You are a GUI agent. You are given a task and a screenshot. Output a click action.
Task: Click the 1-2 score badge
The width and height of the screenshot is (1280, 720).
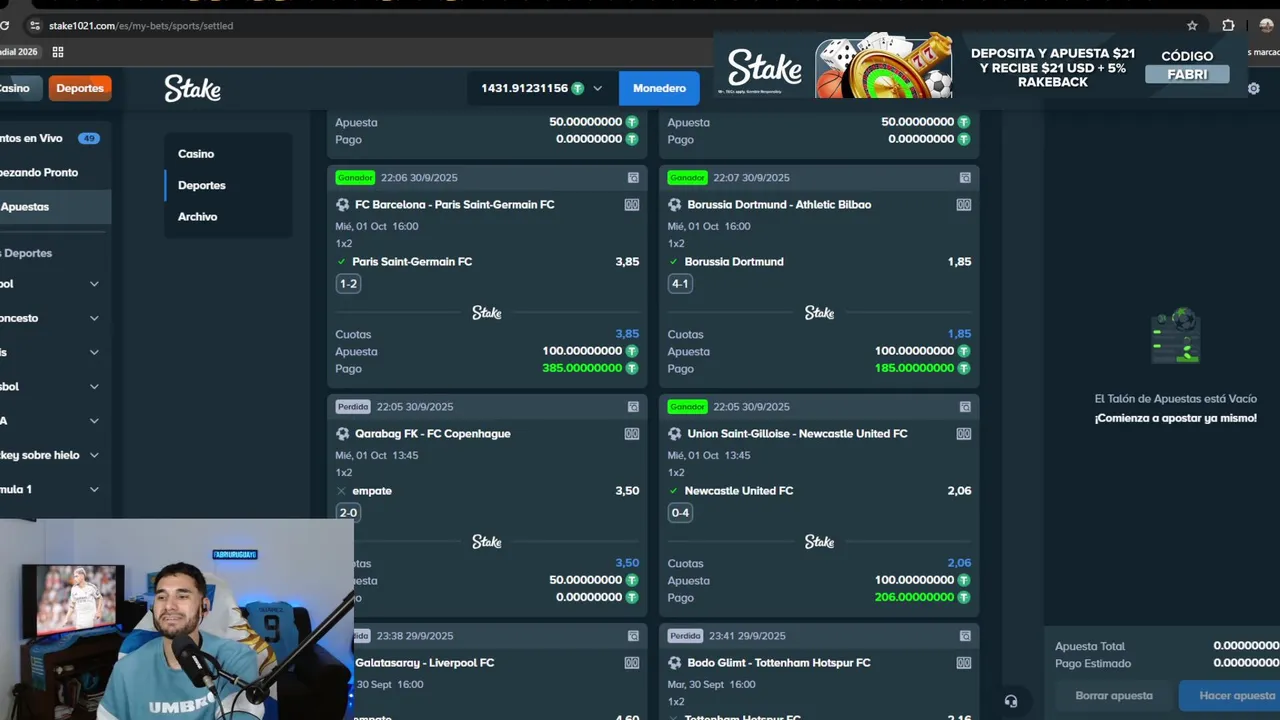point(348,283)
